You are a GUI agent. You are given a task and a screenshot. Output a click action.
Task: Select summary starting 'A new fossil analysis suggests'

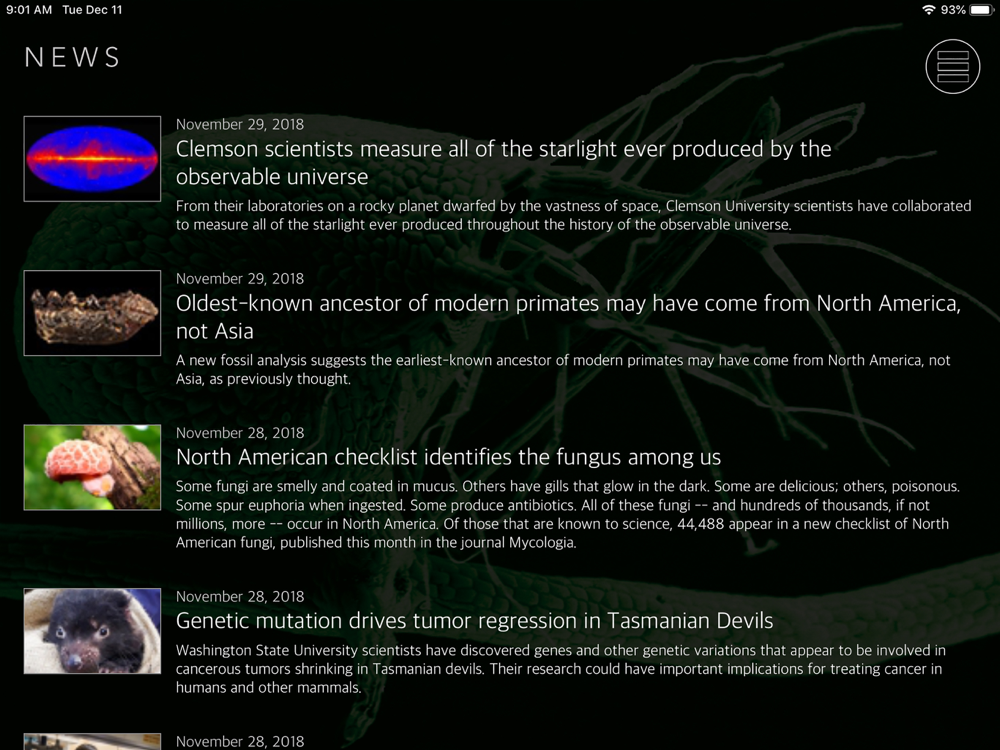click(563, 369)
